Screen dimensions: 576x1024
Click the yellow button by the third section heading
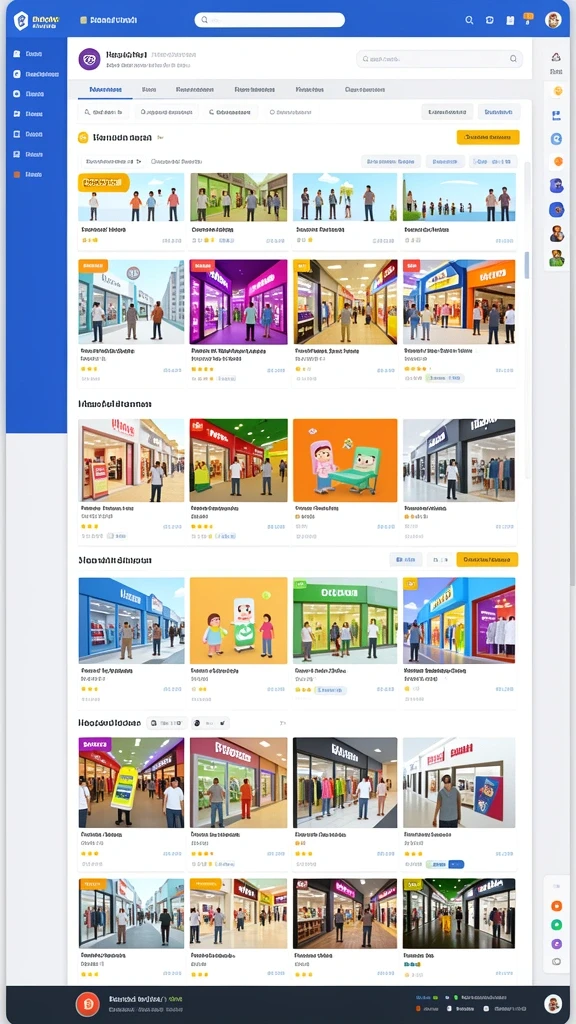(x=487, y=560)
